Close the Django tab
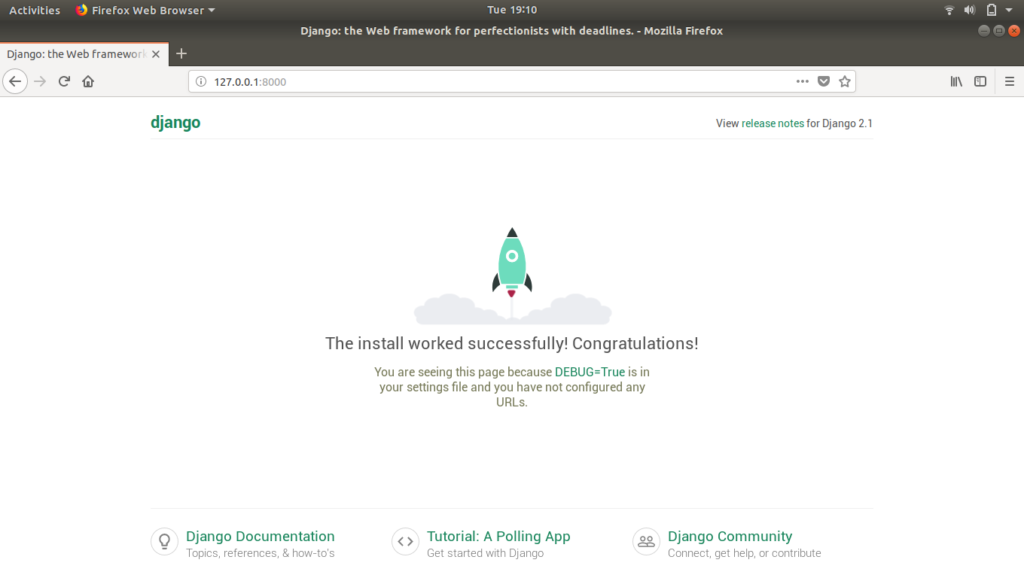The width and height of the screenshot is (1024, 578). (156, 54)
